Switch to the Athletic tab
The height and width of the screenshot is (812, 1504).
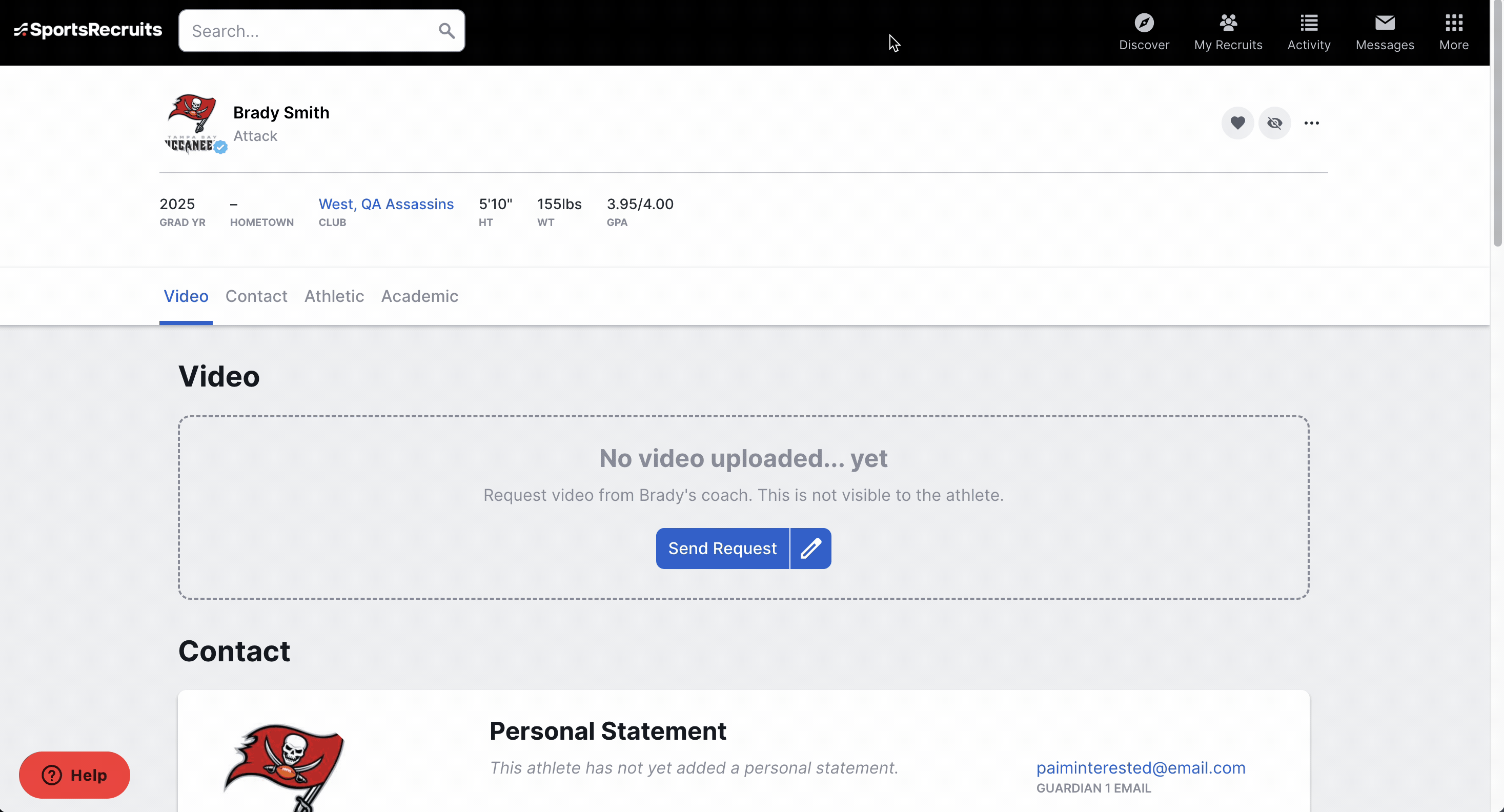(334, 296)
